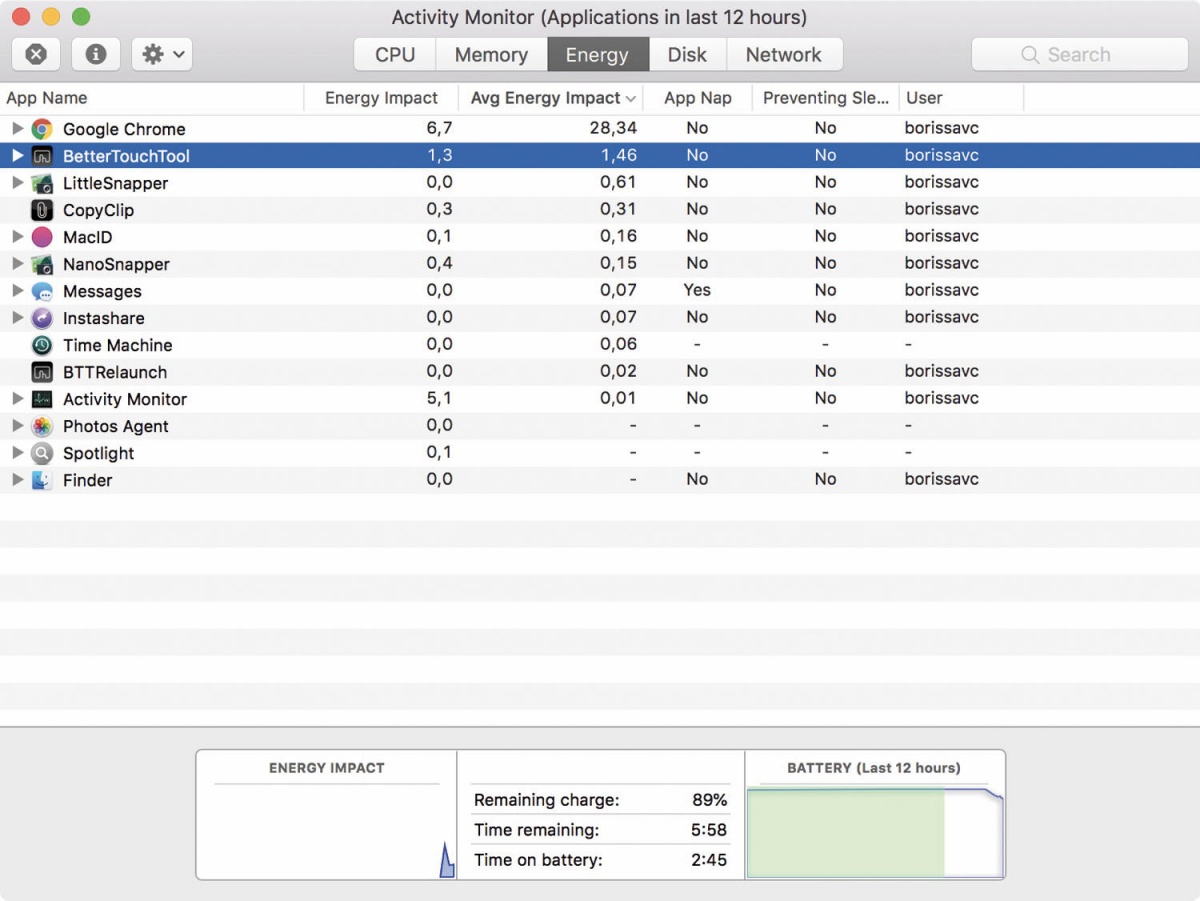Click the Instashare app icon
Screen dimensions: 1200x901
pyautogui.click(x=42, y=318)
